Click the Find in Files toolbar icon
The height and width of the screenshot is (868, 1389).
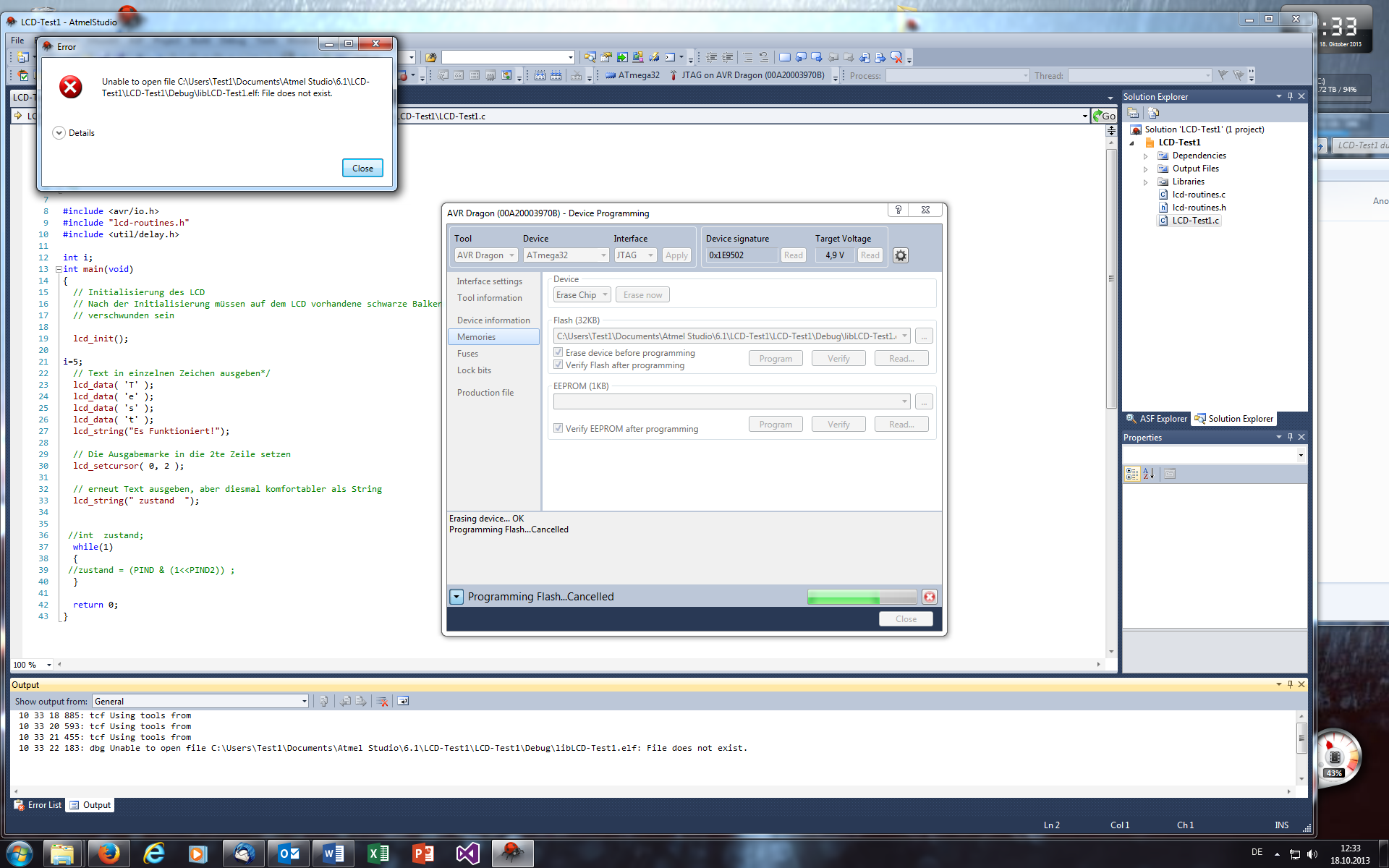coord(431,57)
